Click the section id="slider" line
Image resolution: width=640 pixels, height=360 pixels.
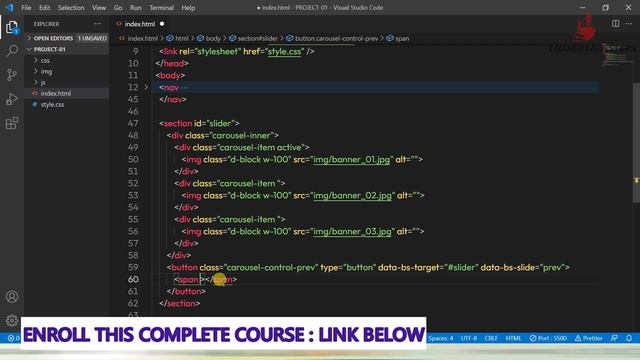click(x=200, y=123)
